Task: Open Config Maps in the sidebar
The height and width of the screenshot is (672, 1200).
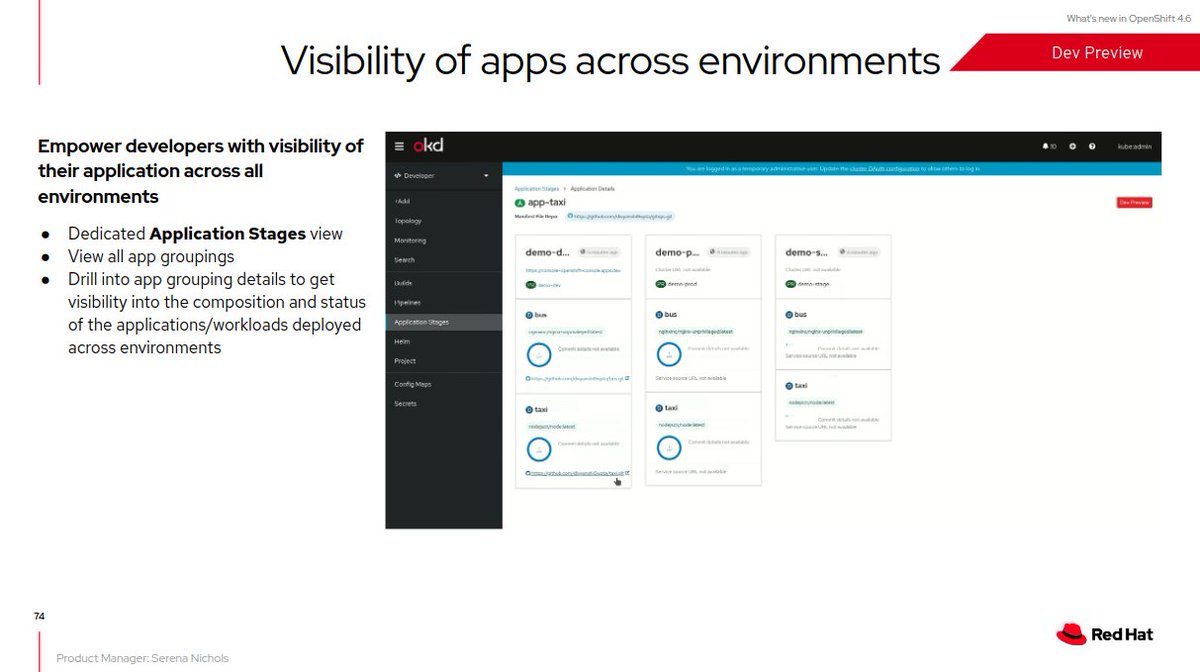Action: click(413, 384)
